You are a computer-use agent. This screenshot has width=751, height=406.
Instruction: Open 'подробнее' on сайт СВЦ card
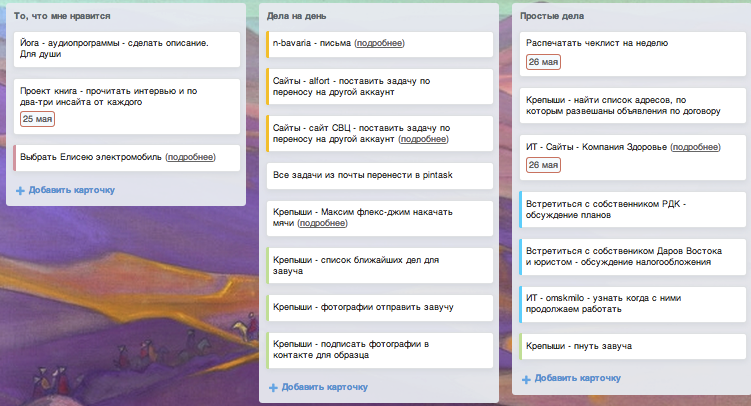point(423,139)
